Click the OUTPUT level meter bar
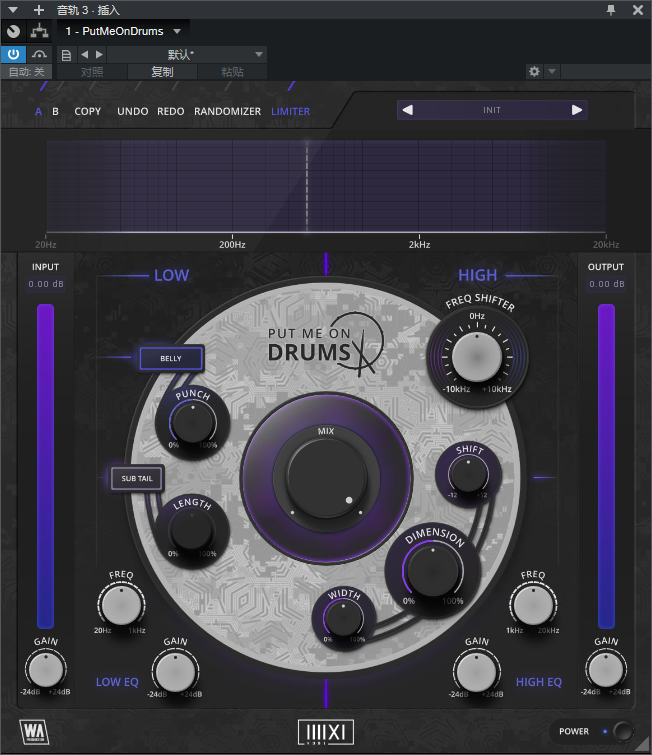This screenshot has height=755, width=652. click(607, 466)
